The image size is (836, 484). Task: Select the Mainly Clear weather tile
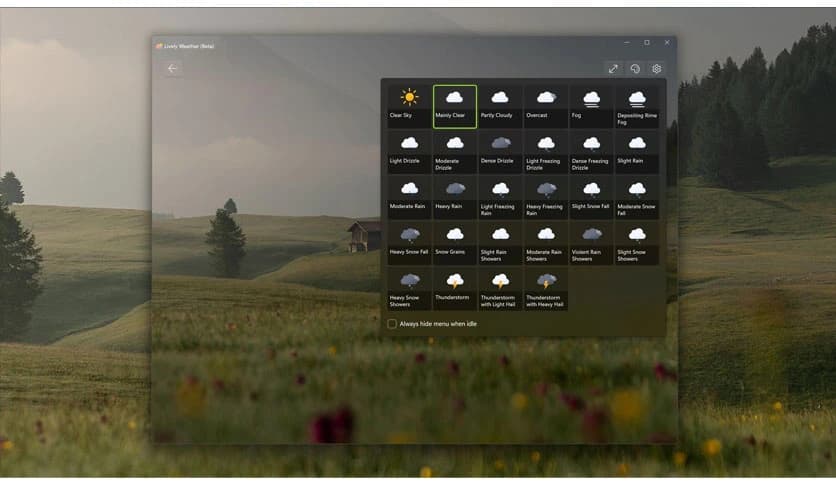coord(455,107)
